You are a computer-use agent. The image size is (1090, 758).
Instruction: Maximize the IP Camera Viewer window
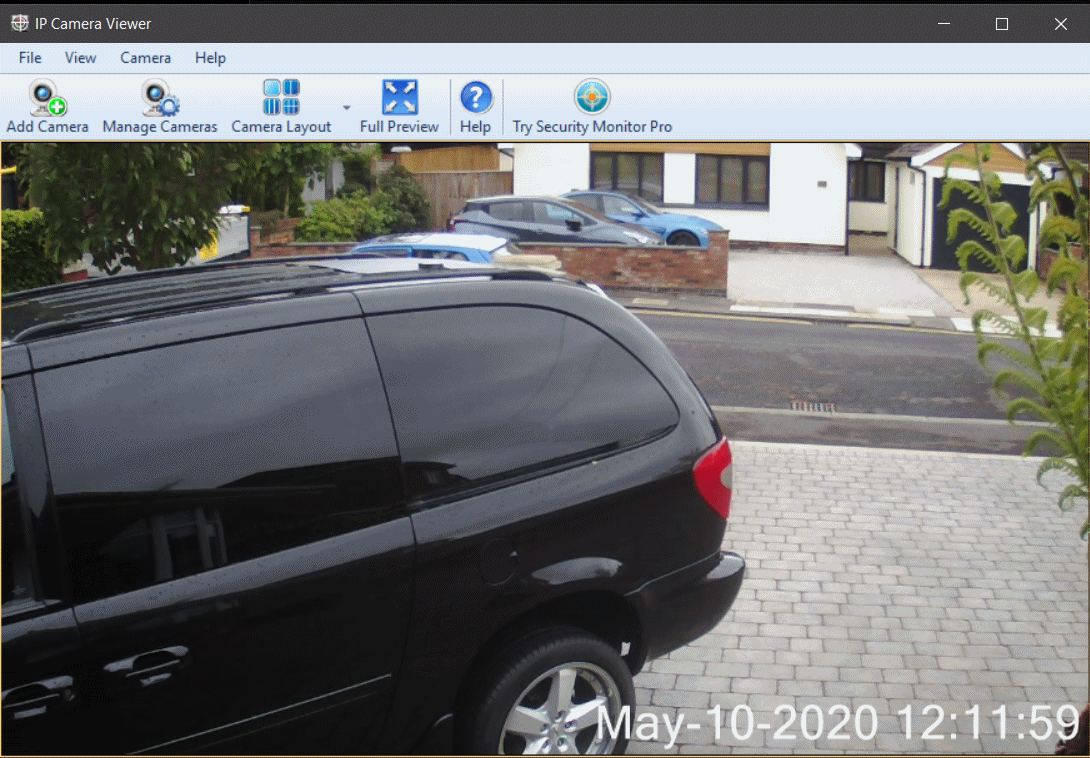tap(1001, 24)
